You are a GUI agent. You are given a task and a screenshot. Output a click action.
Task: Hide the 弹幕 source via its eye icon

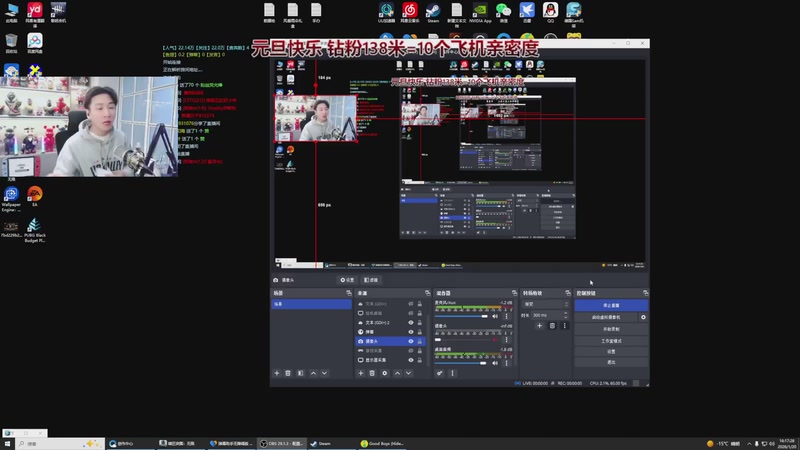coord(411,332)
